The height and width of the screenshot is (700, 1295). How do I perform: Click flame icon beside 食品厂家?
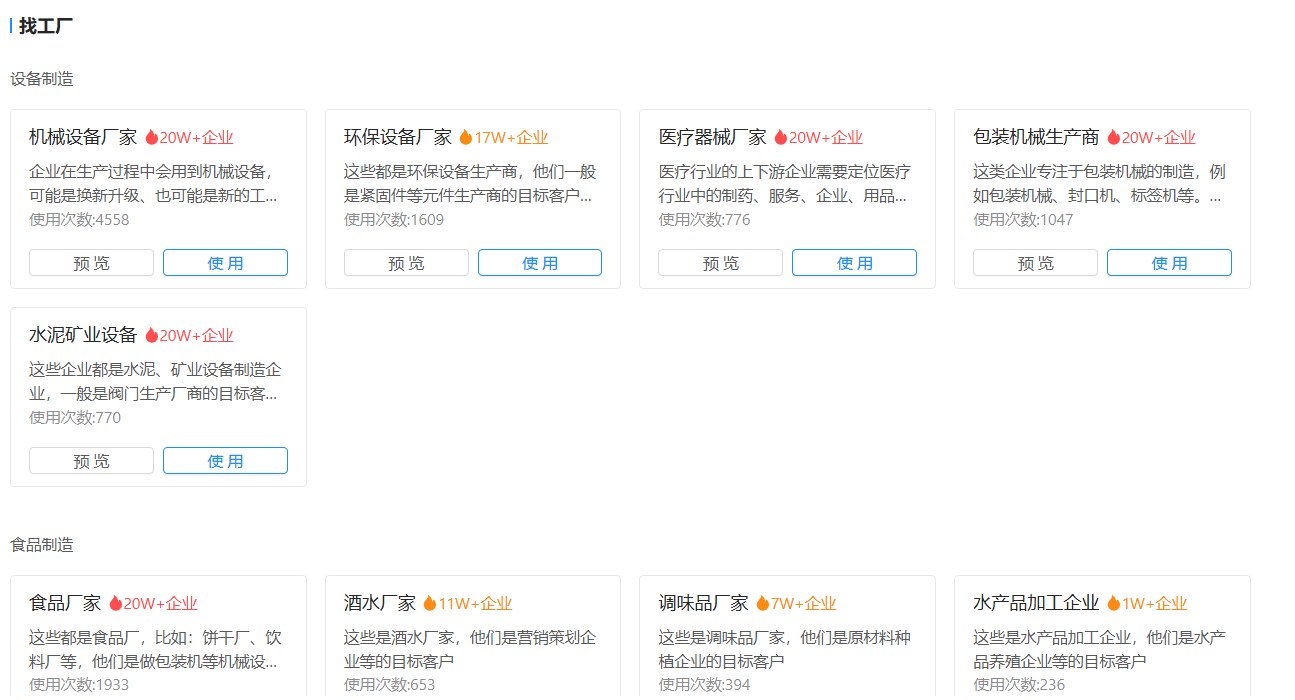116,603
